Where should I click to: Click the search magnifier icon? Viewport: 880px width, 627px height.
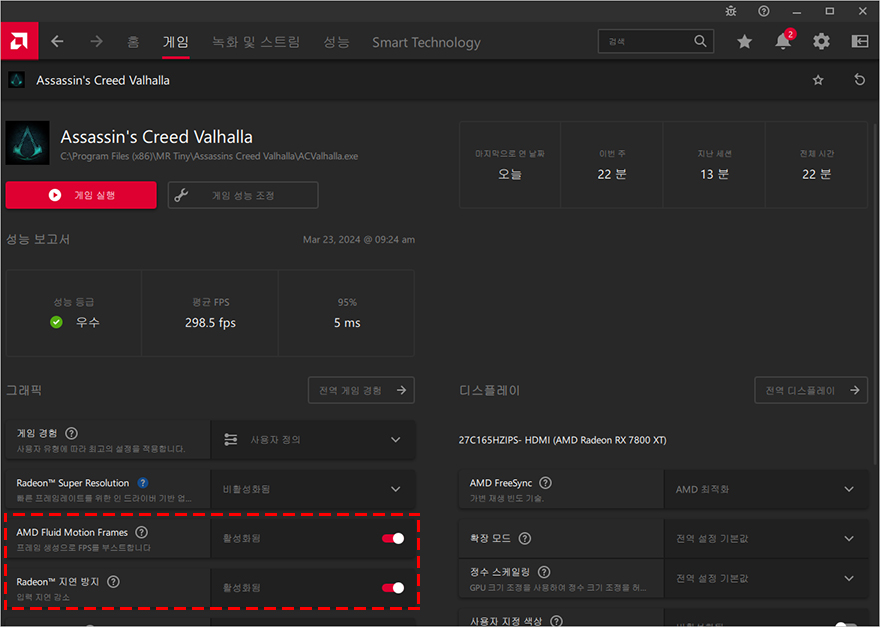coord(700,41)
